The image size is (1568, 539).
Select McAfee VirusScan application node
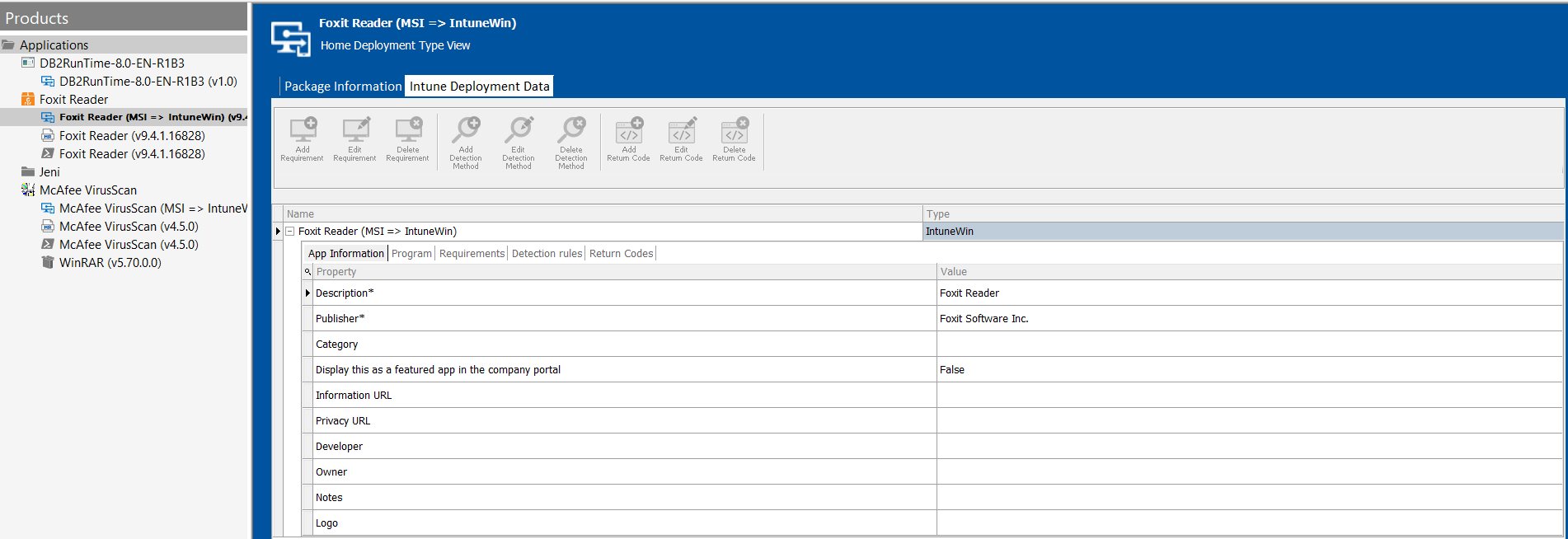click(88, 190)
